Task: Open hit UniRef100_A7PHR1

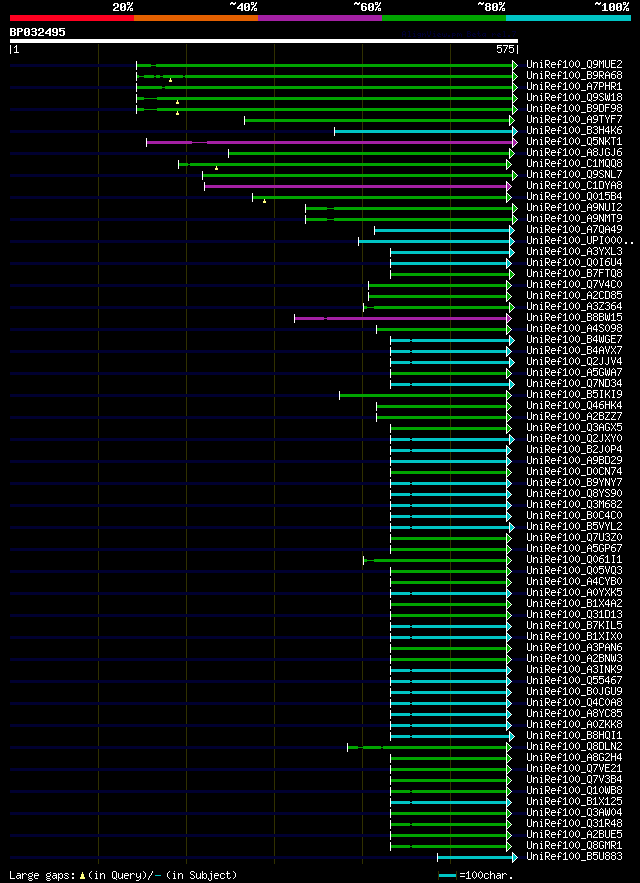Action: (x=574, y=87)
